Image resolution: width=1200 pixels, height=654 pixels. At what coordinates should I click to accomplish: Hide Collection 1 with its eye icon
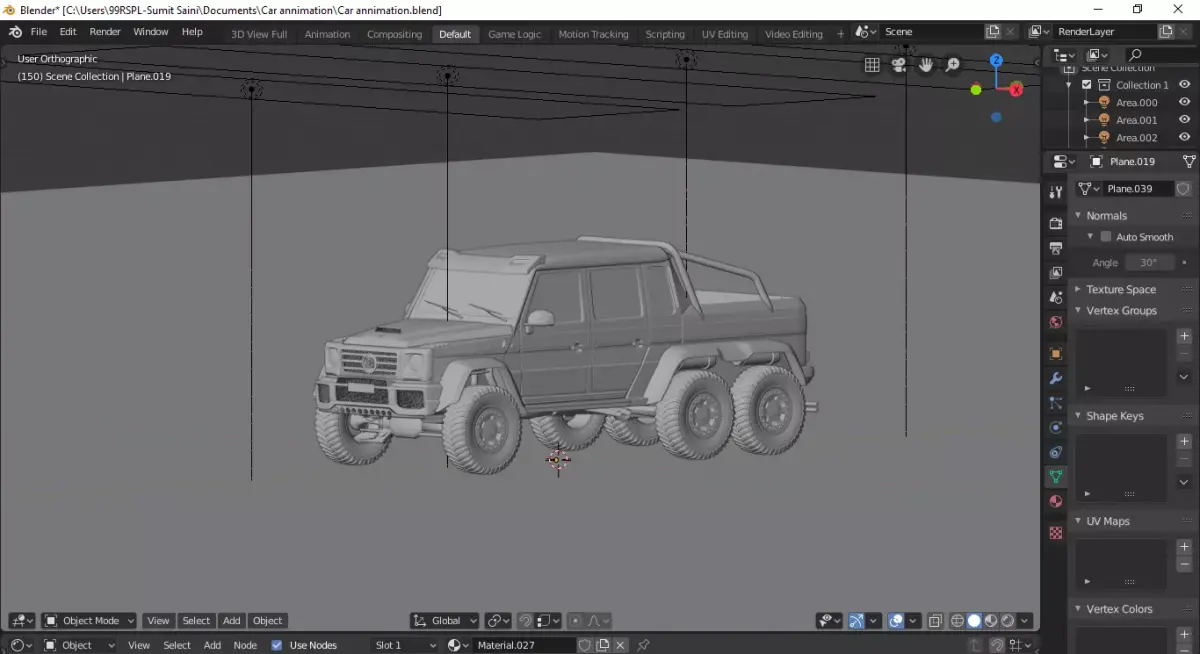pyautogui.click(x=1184, y=85)
